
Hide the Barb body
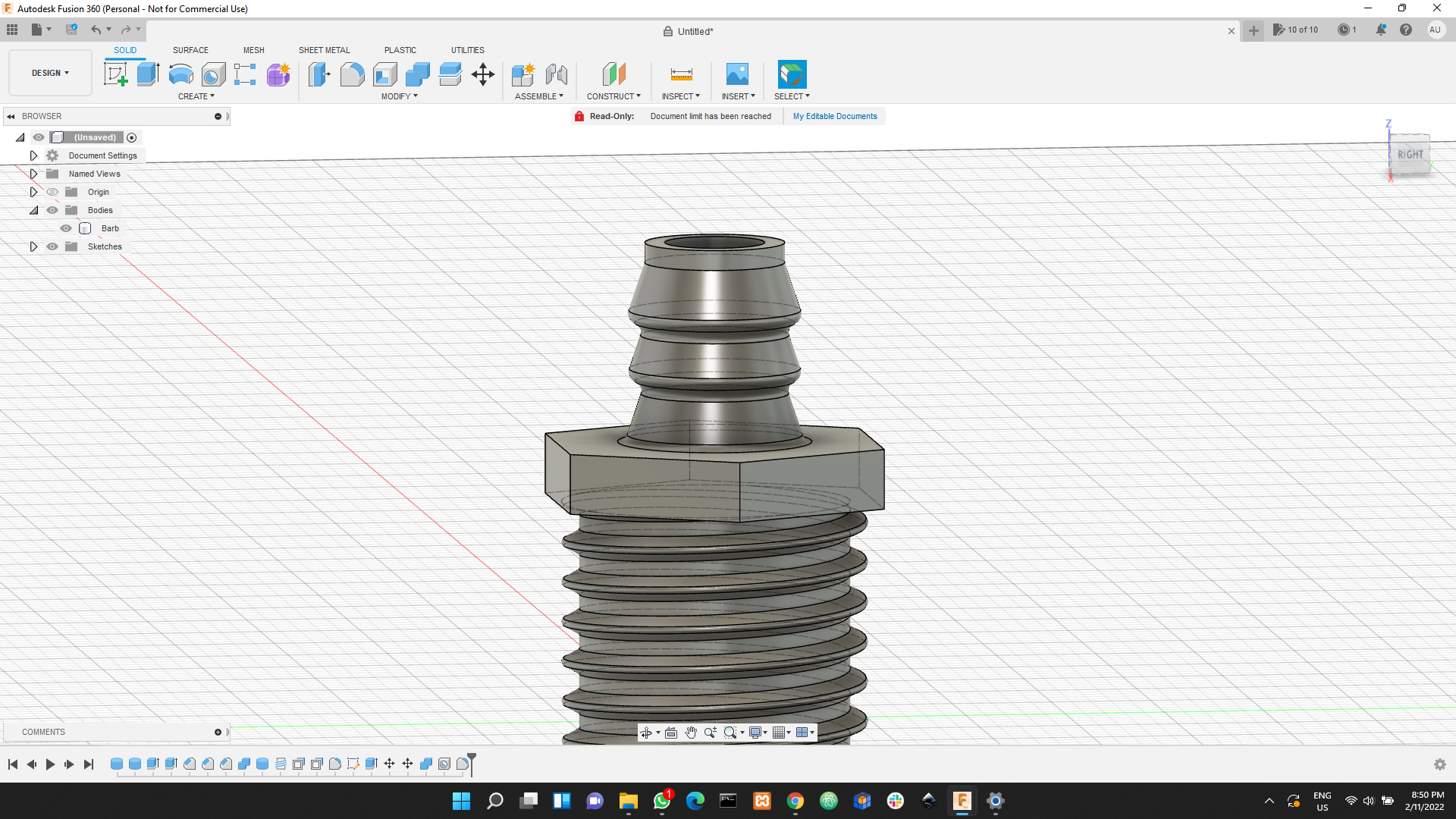coord(66,227)
